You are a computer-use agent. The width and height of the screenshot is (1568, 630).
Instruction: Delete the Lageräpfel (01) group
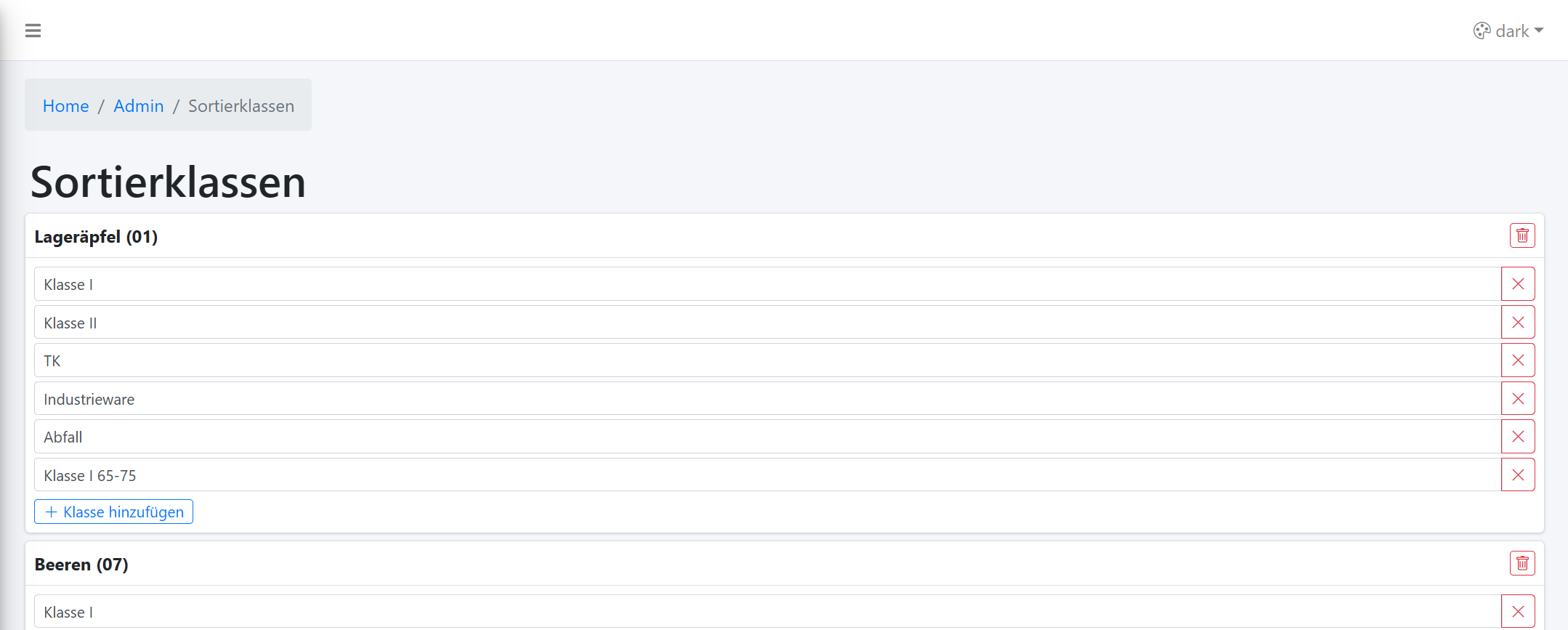[x=1522, y=235]
